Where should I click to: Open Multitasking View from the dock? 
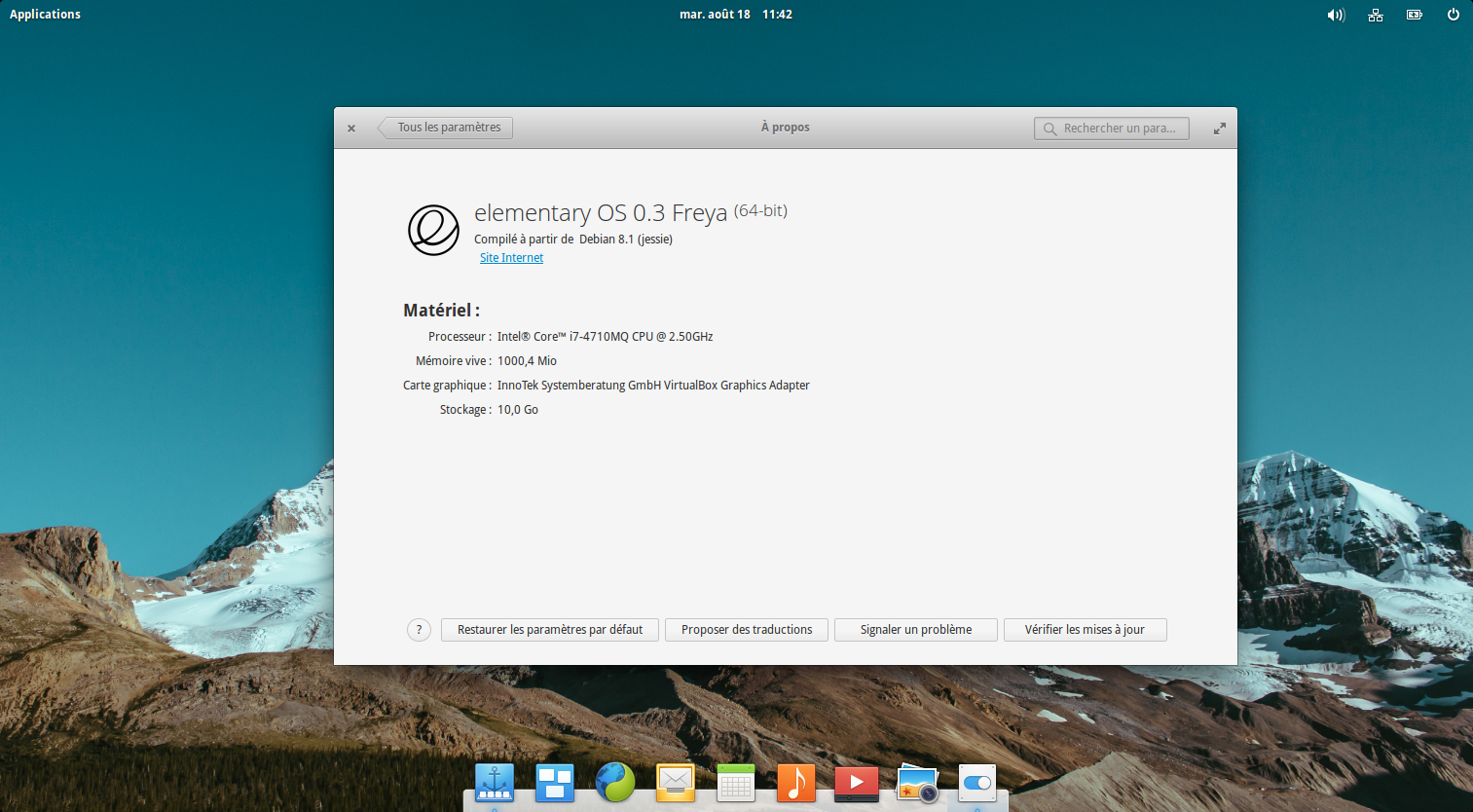point(555,783)
